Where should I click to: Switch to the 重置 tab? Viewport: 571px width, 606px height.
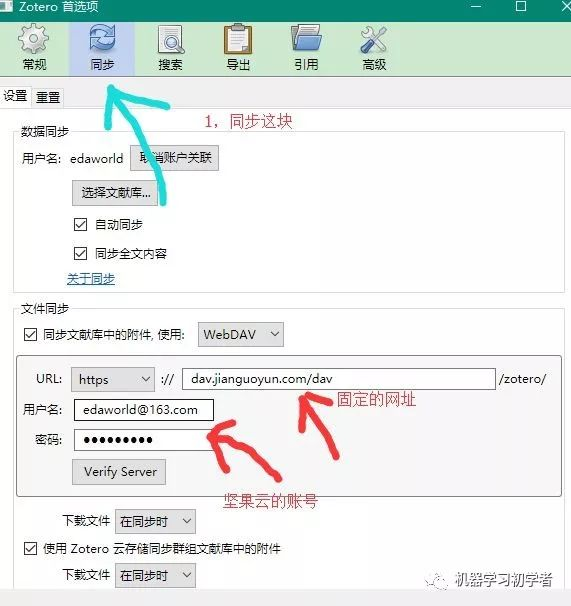(x=48, y=97)
